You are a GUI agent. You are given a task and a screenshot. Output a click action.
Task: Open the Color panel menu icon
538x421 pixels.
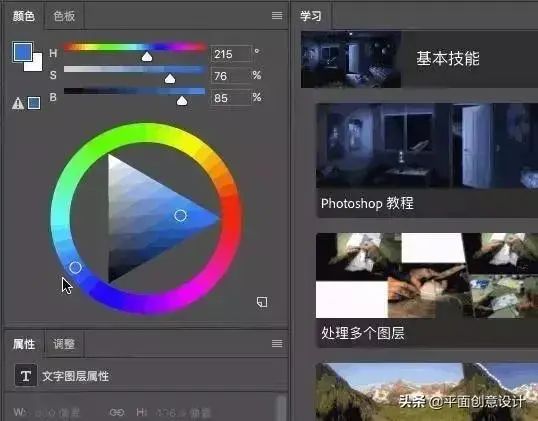[277, 16]
